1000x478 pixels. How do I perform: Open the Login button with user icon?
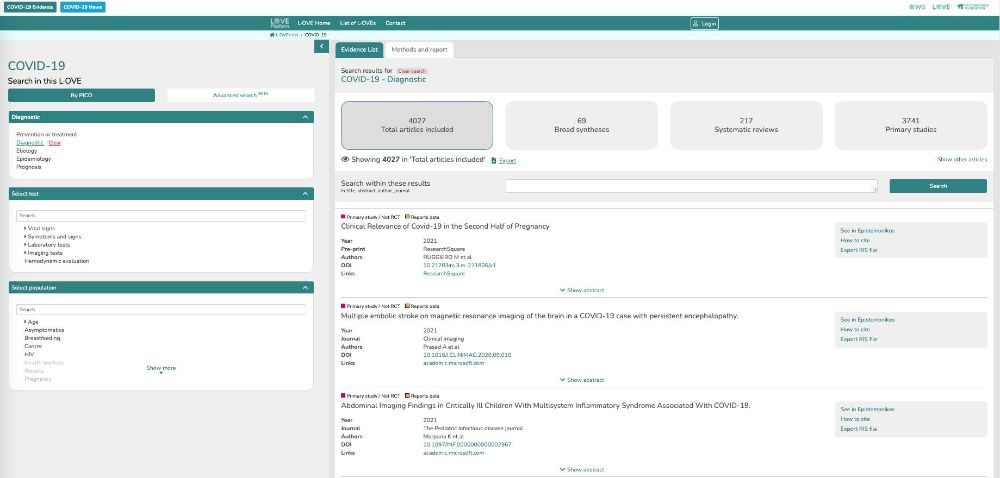pos(704,23)
